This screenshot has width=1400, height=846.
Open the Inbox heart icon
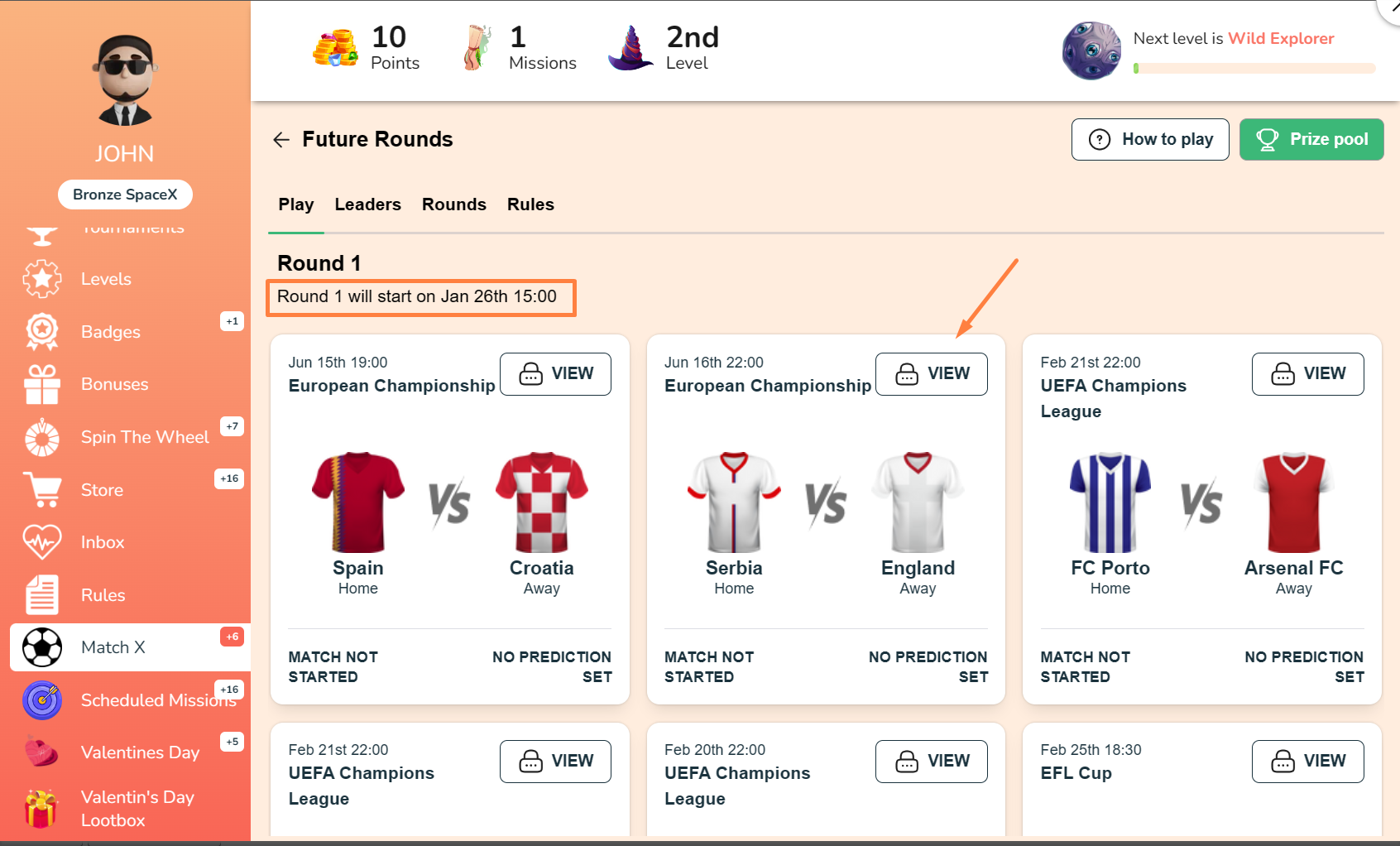pos(42,542)
